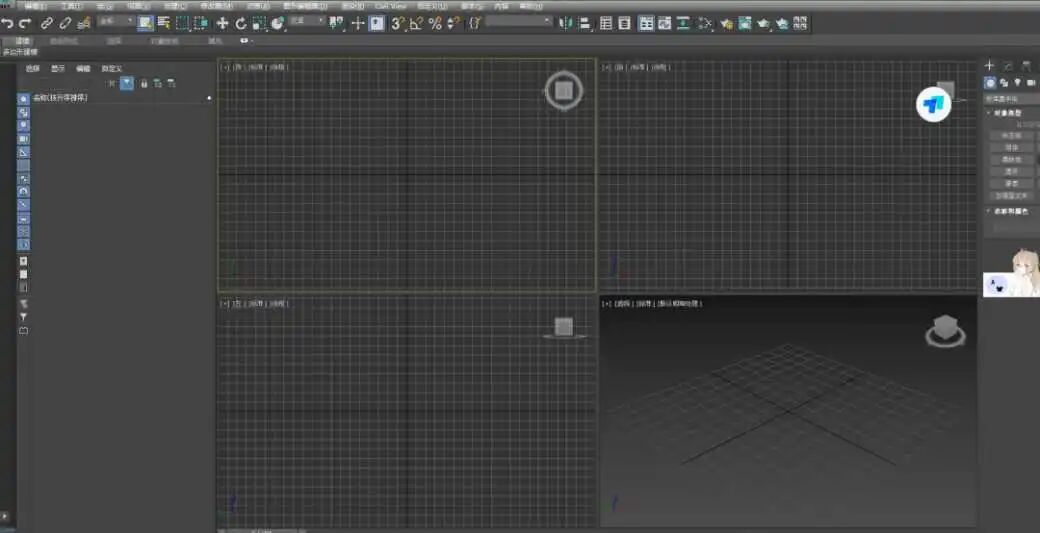This screenshot has width=1040, height=533.
Task: Toggle the Spinner Snap button
Action: pos(453,24)
